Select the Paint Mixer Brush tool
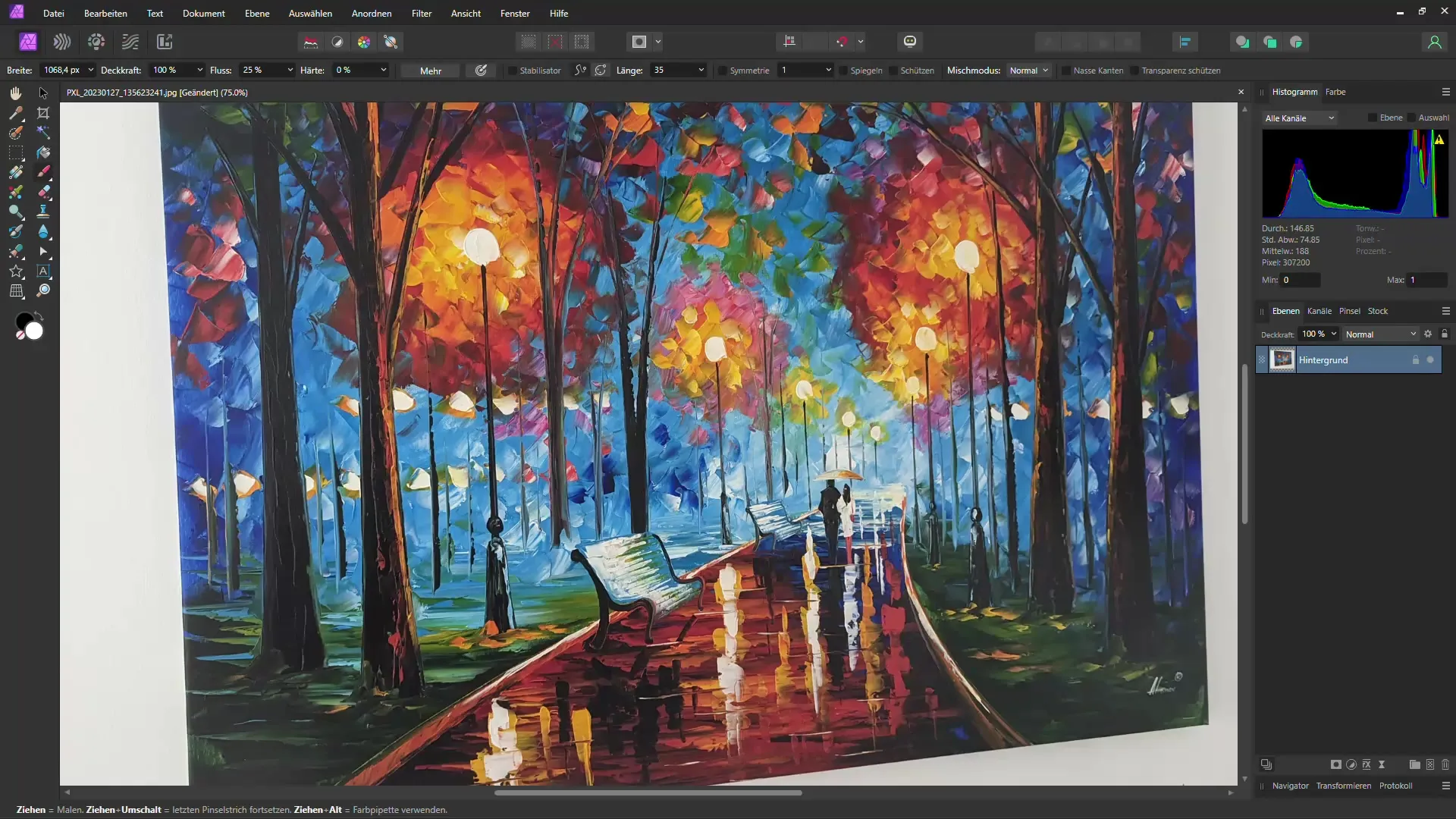The image size is (1456, 819). tap(16, 192)
